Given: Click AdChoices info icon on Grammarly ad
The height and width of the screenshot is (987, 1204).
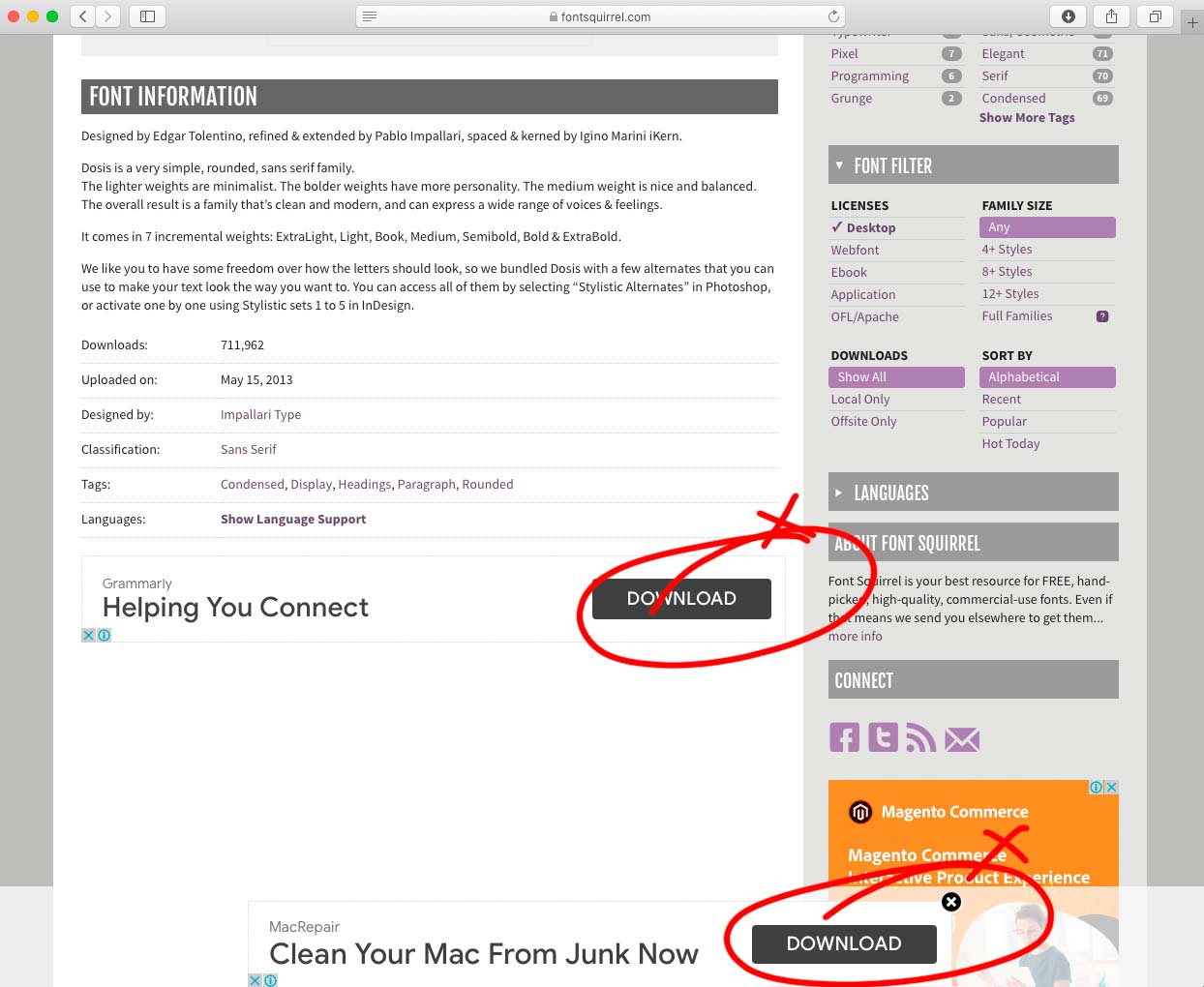Looking at the screenshot, I should tap(104, 636).
